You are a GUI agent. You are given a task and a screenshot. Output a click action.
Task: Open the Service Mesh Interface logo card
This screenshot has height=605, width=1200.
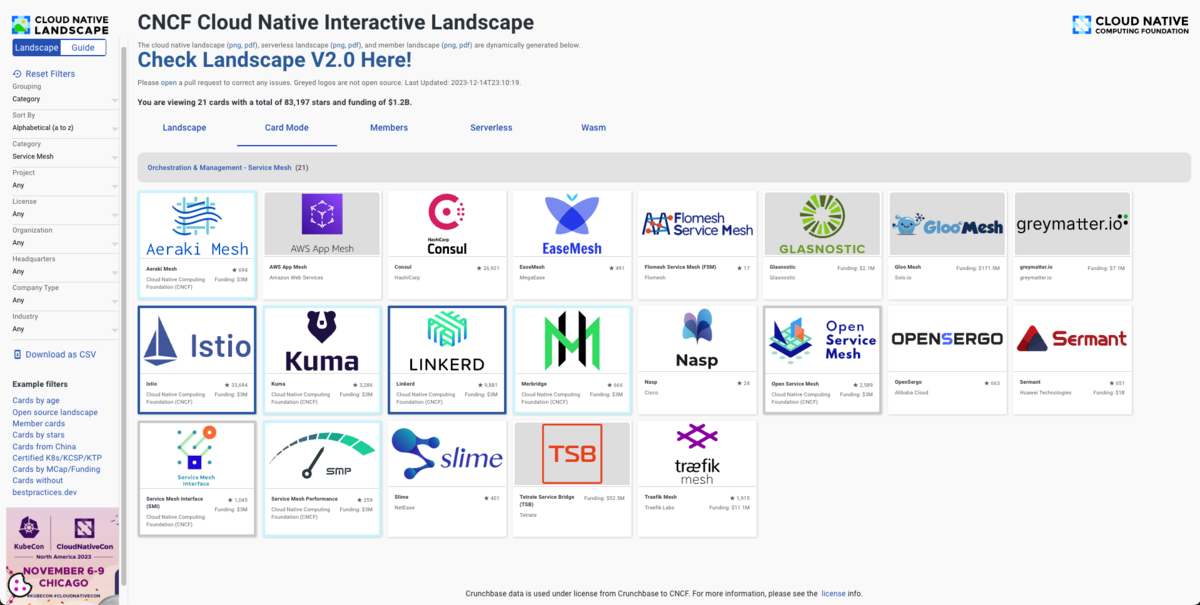(x=196, y=479)
